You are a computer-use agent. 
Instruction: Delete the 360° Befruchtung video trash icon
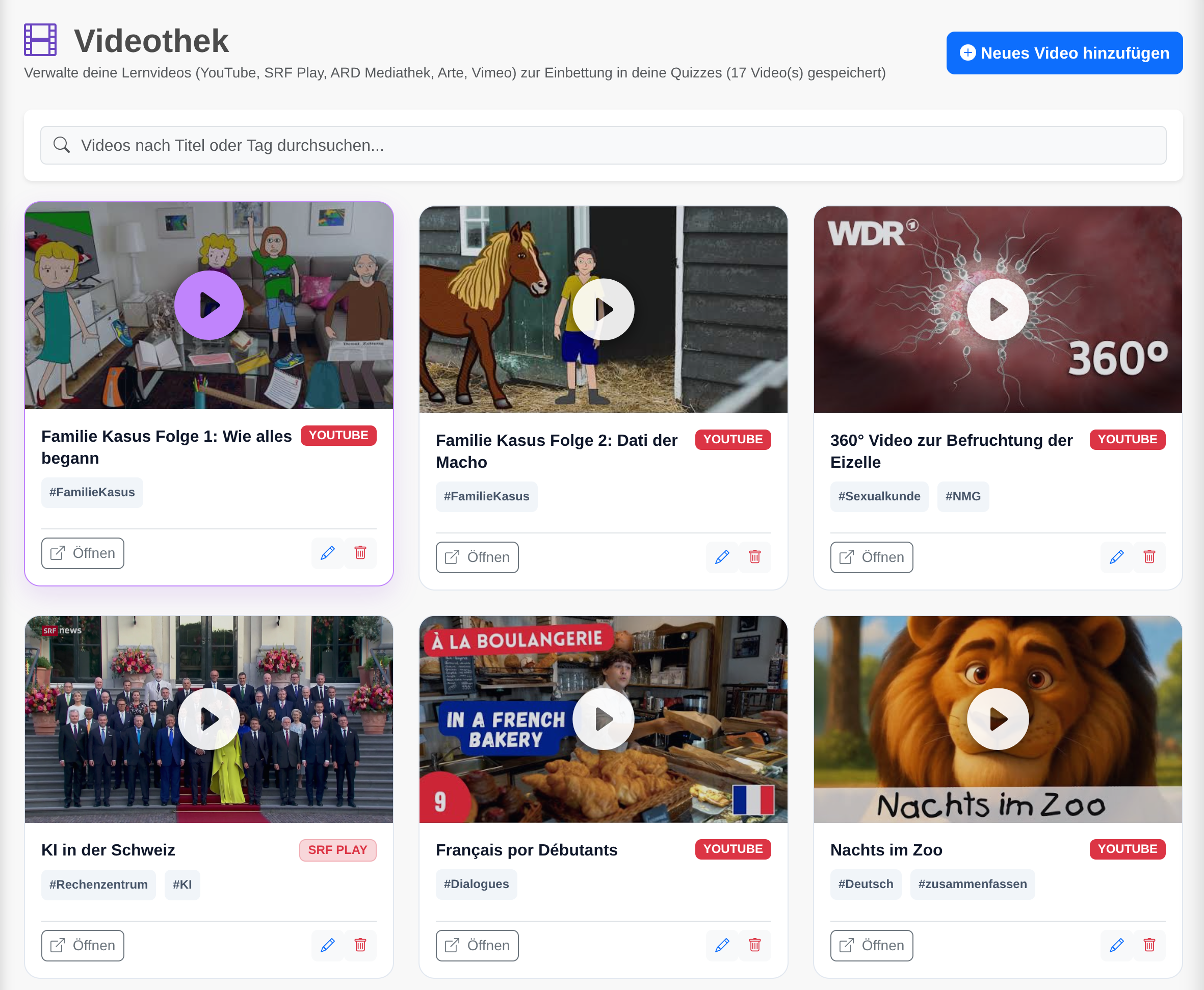[1149, 557]
